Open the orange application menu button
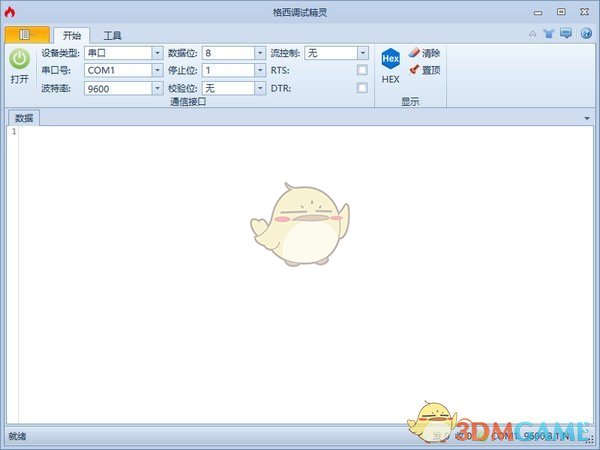 (26, 34)
